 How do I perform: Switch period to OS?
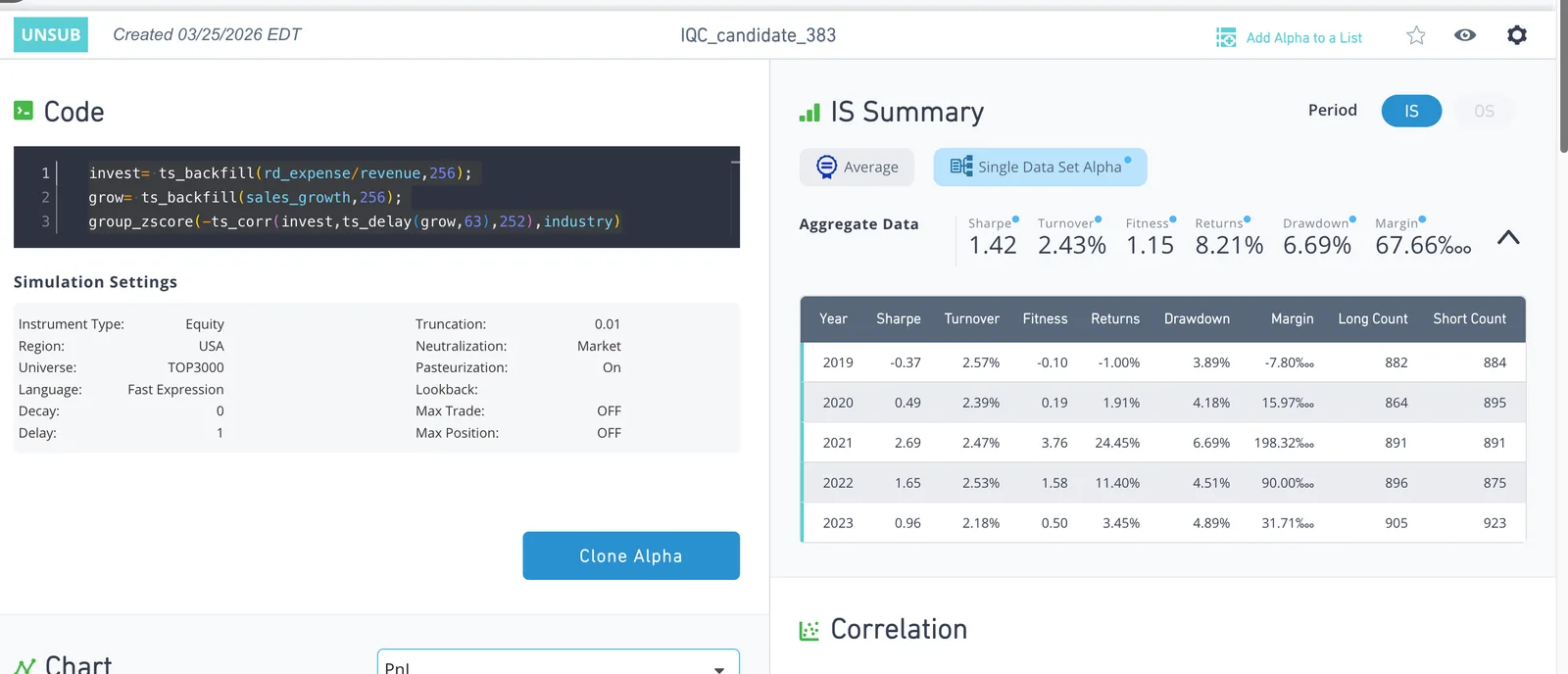[x=1484, y=111]
